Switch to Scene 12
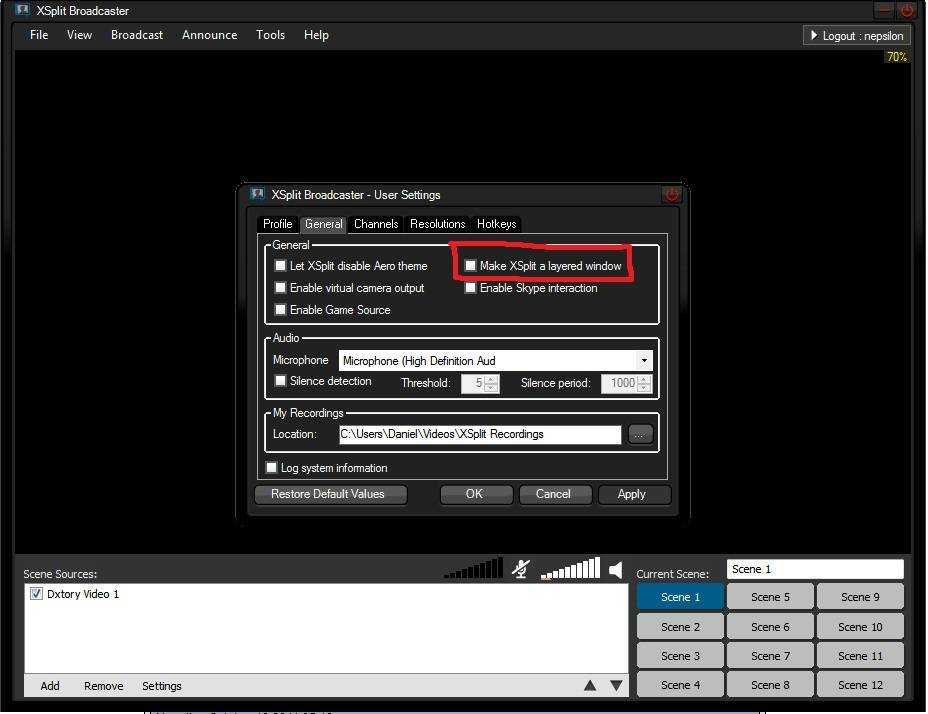This screenshot has width=928, height=714. click(x=861, y=685)
